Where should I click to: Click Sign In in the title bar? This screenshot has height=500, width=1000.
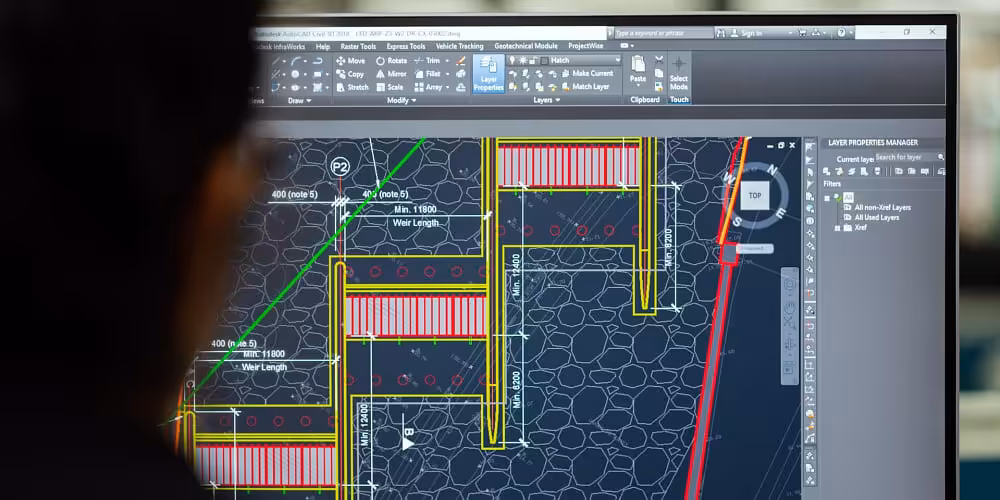coord(750,33)
